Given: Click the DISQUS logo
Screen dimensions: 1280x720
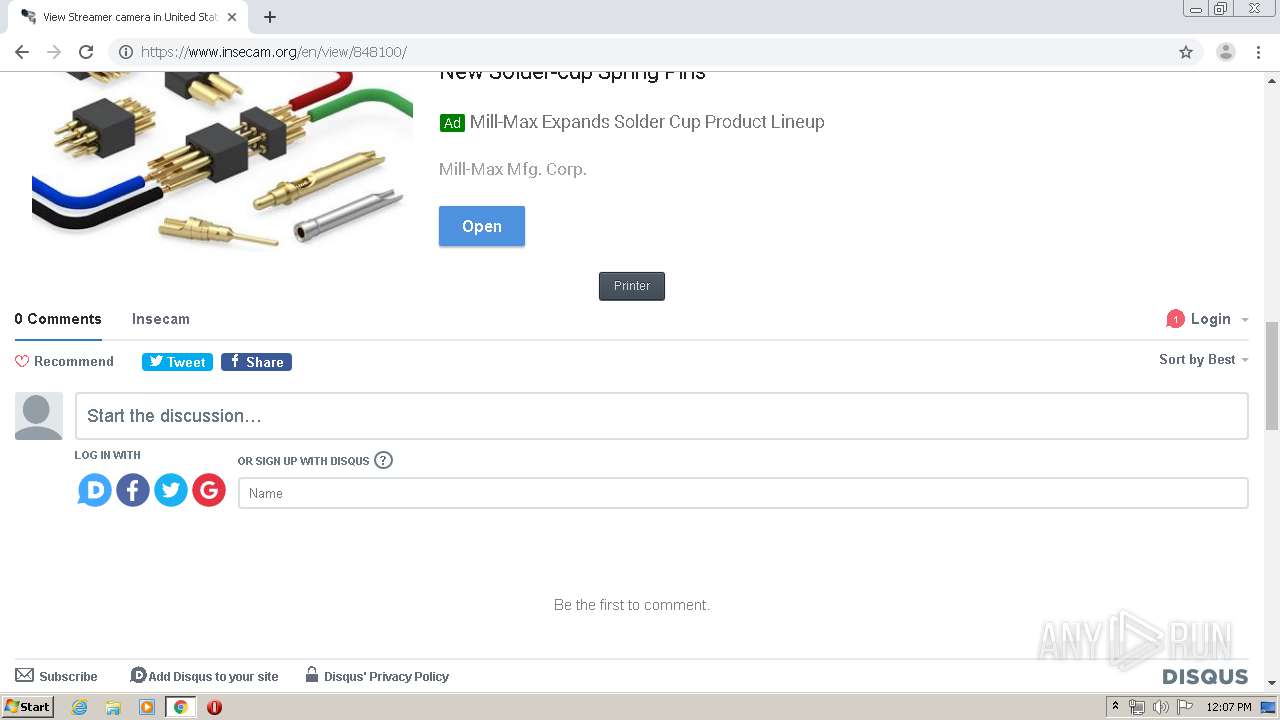Looking at the screenshot, I should pos(1205,677).
